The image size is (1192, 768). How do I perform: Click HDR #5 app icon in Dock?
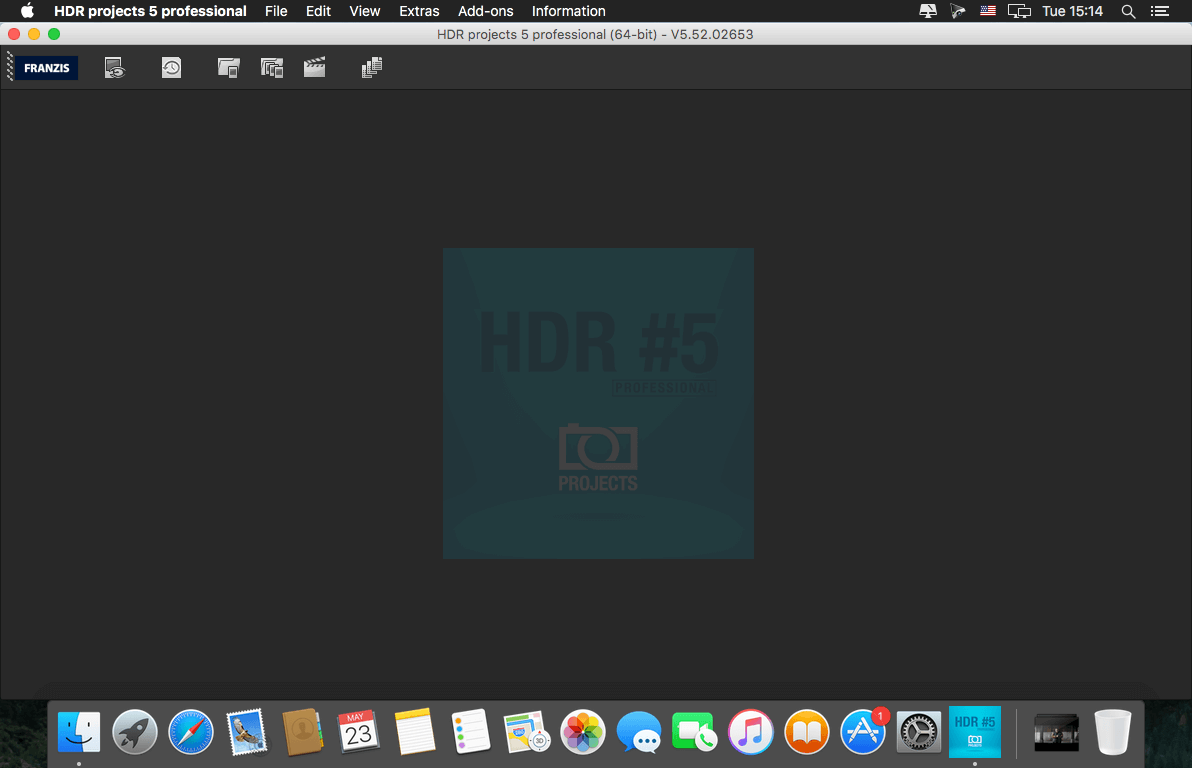point(975,732)
